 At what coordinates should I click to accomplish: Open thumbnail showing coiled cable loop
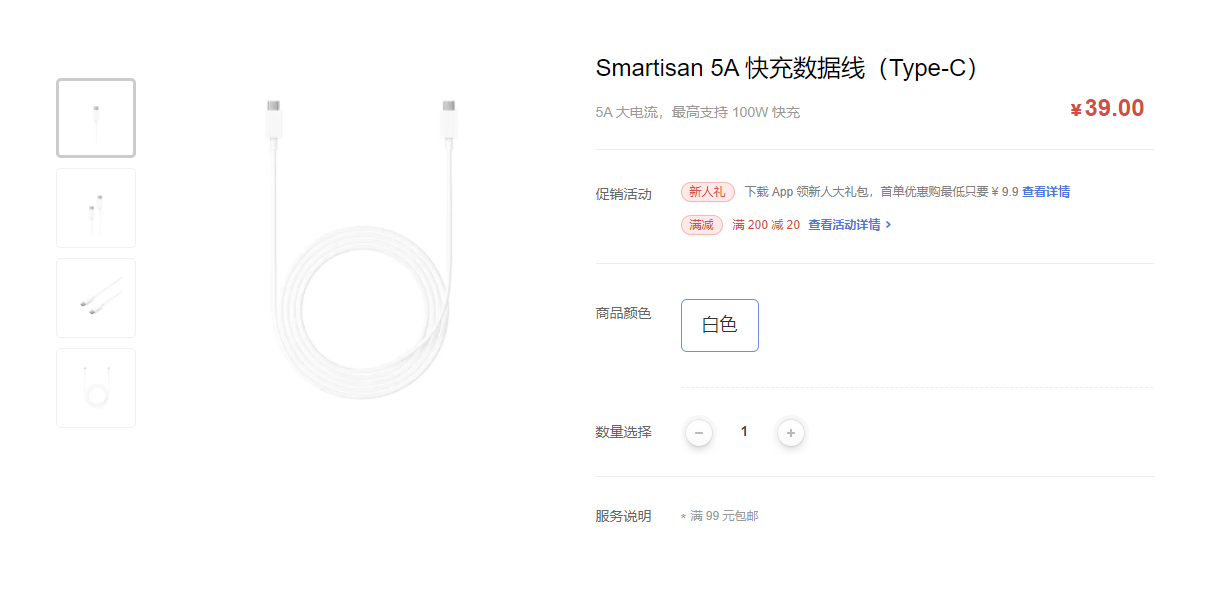96,388
